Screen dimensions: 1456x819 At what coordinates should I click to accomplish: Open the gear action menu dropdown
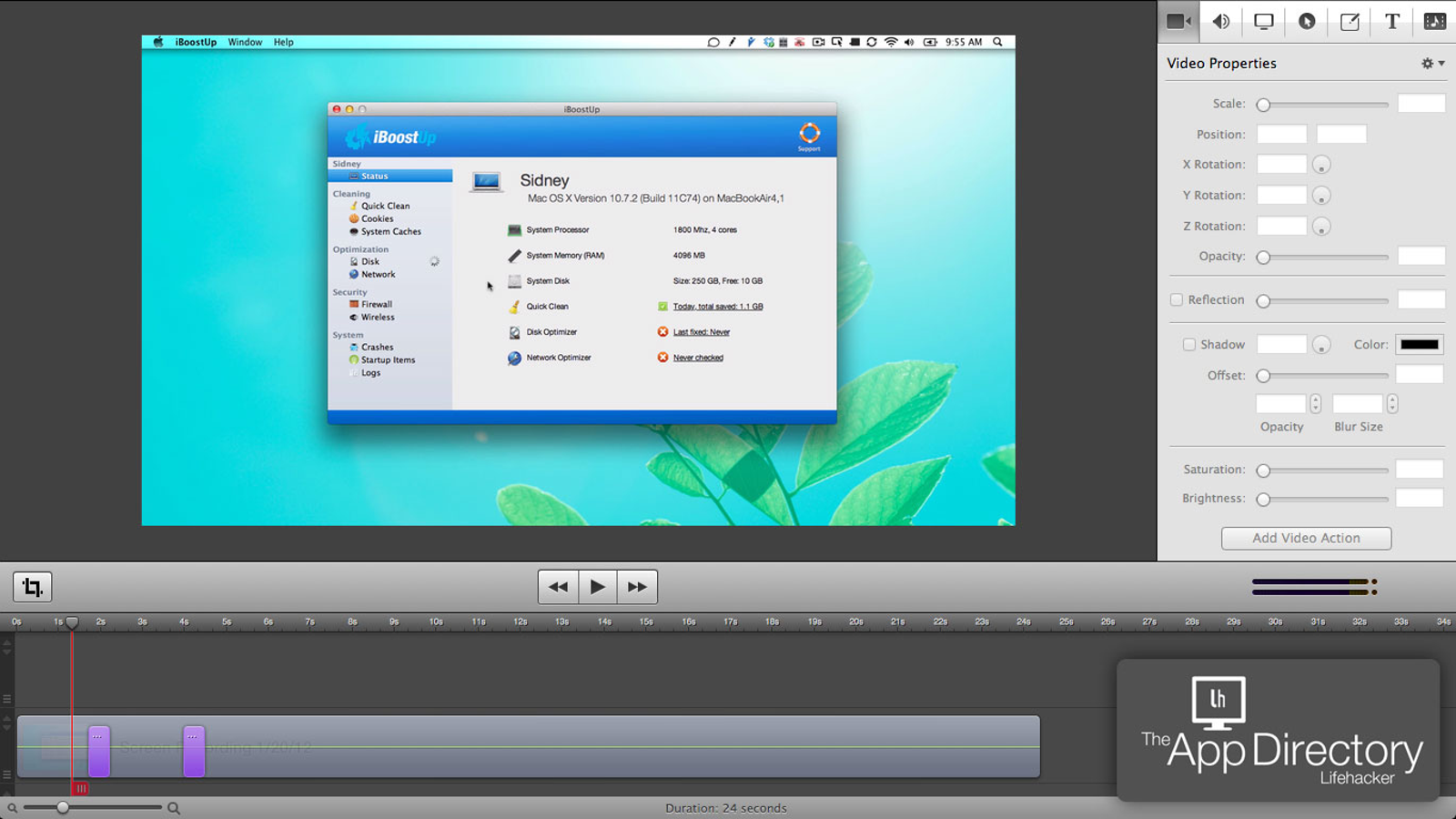click(x=1433, y=63)
